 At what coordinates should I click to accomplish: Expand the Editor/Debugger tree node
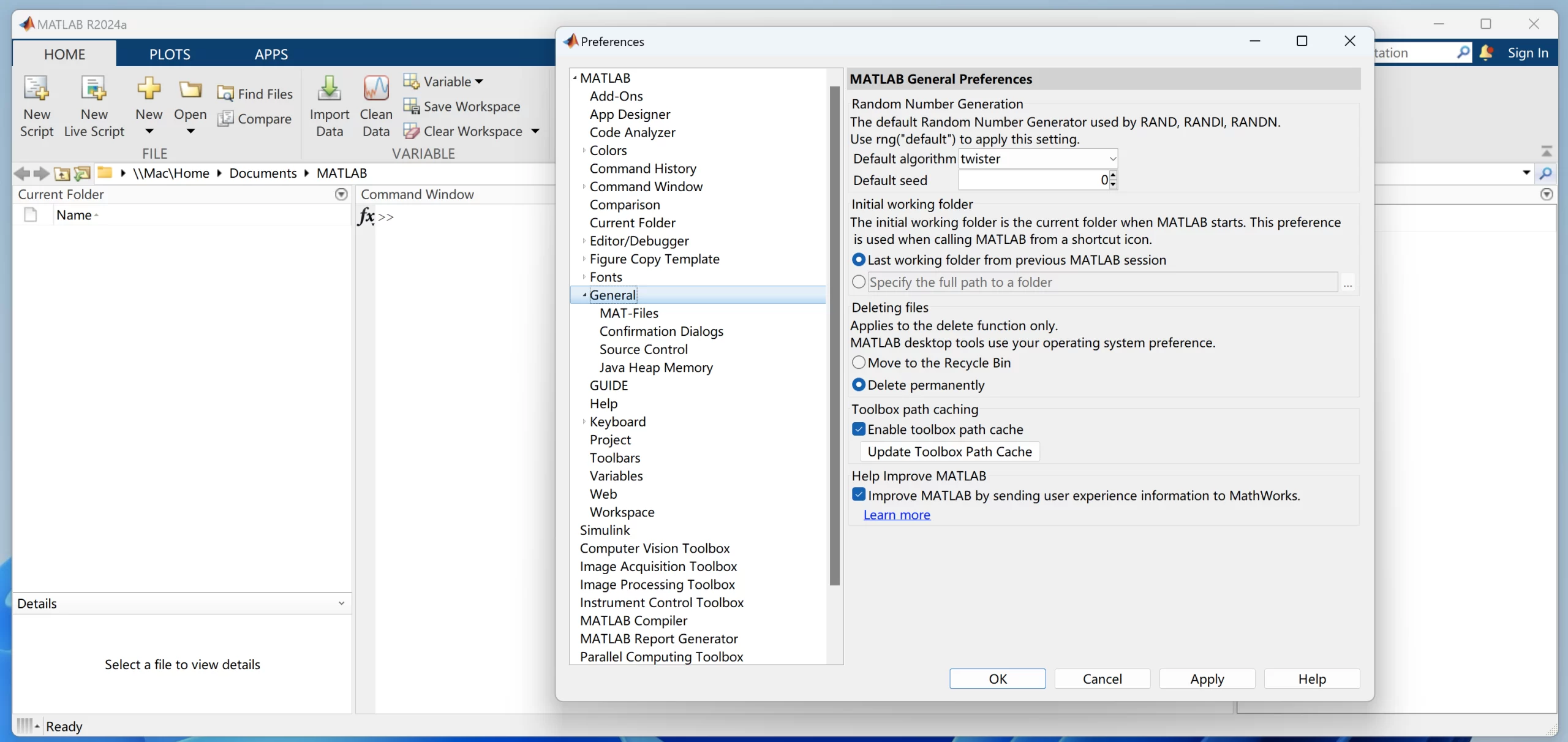click(x=584, y=241)
